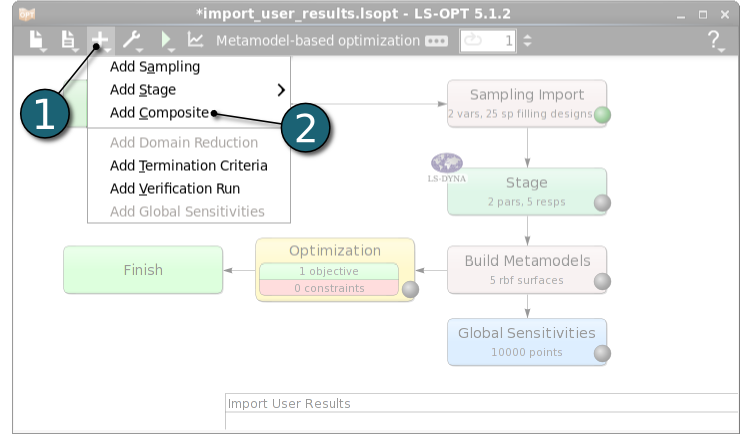
Task: Open the Optimization box
Action: coord(335,269)
